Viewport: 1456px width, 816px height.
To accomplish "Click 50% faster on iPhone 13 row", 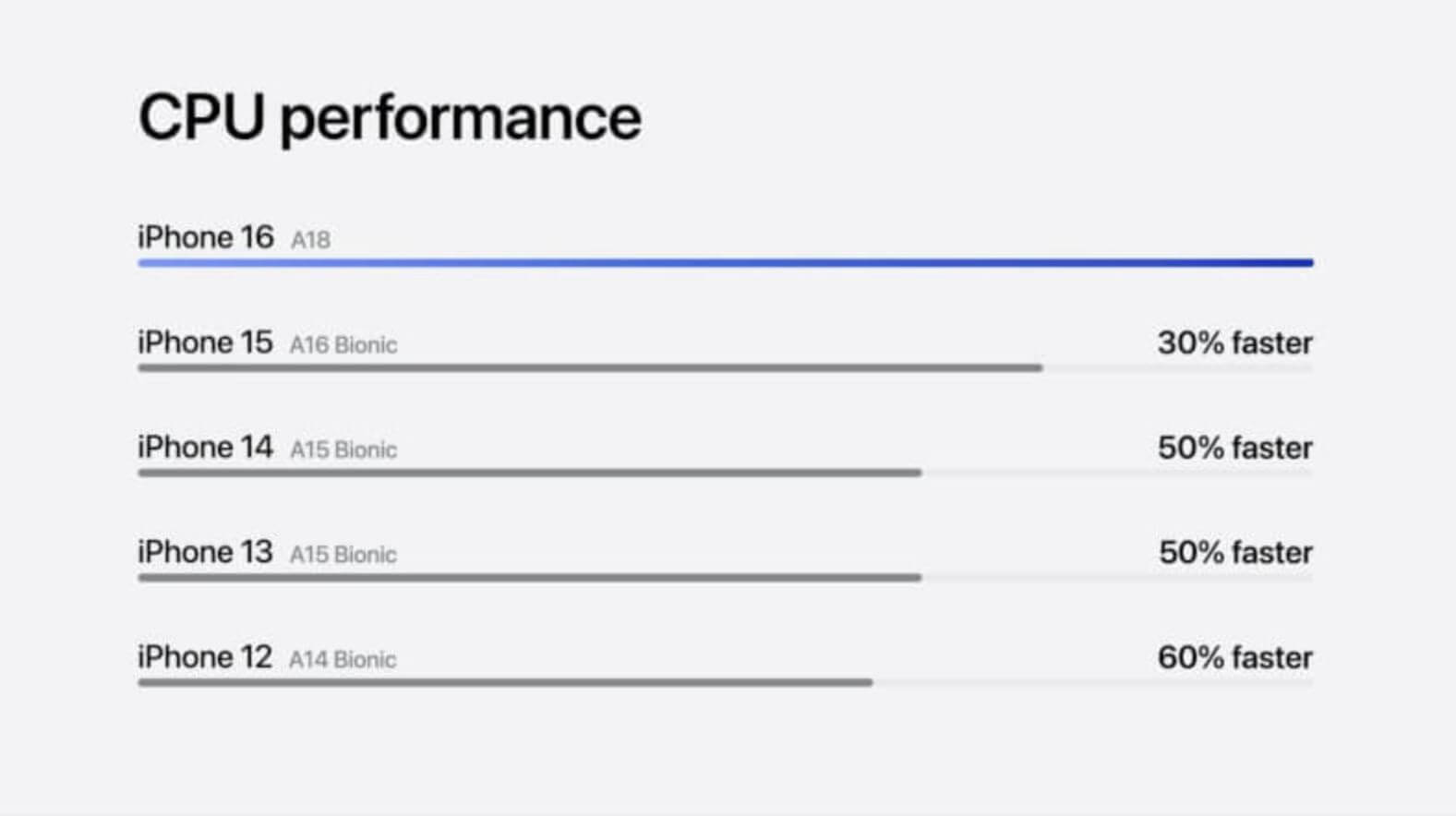I will pyautogui.click(x=1235, y=552).
